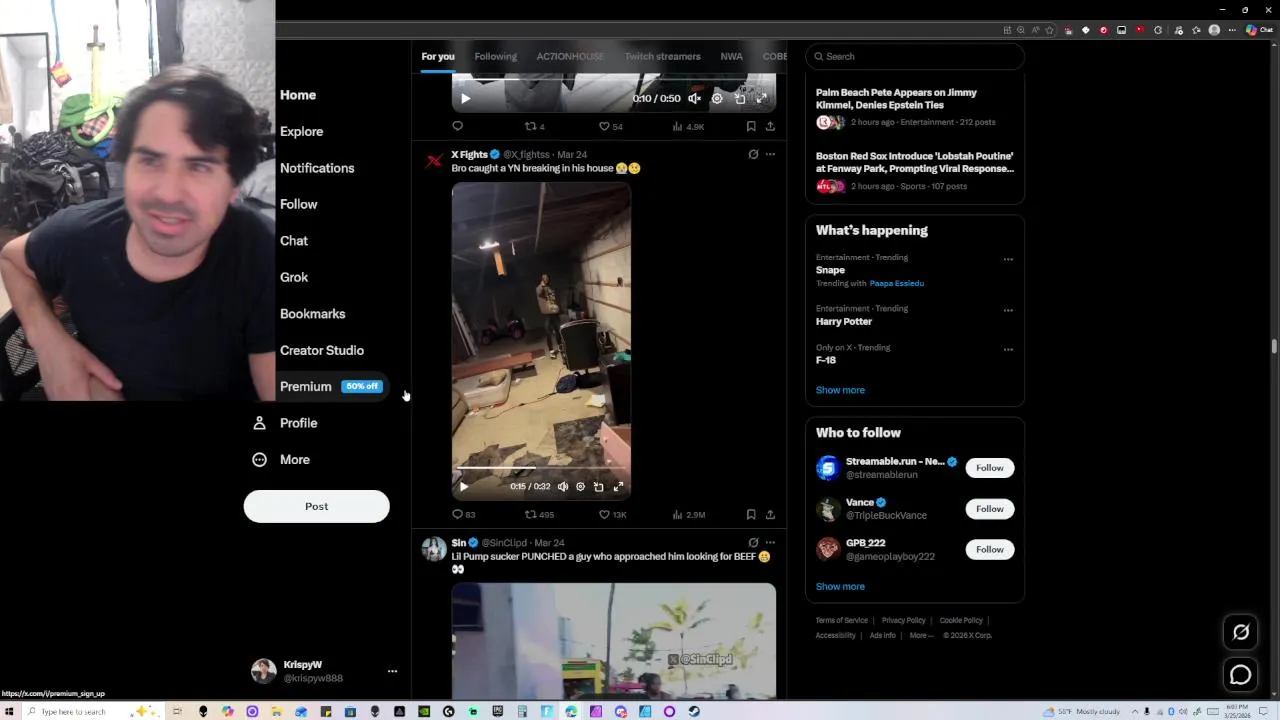The width and height of the screenshot is (1280, 720).
Task: Seek the X Fights video progress bar
Action: 541,468
